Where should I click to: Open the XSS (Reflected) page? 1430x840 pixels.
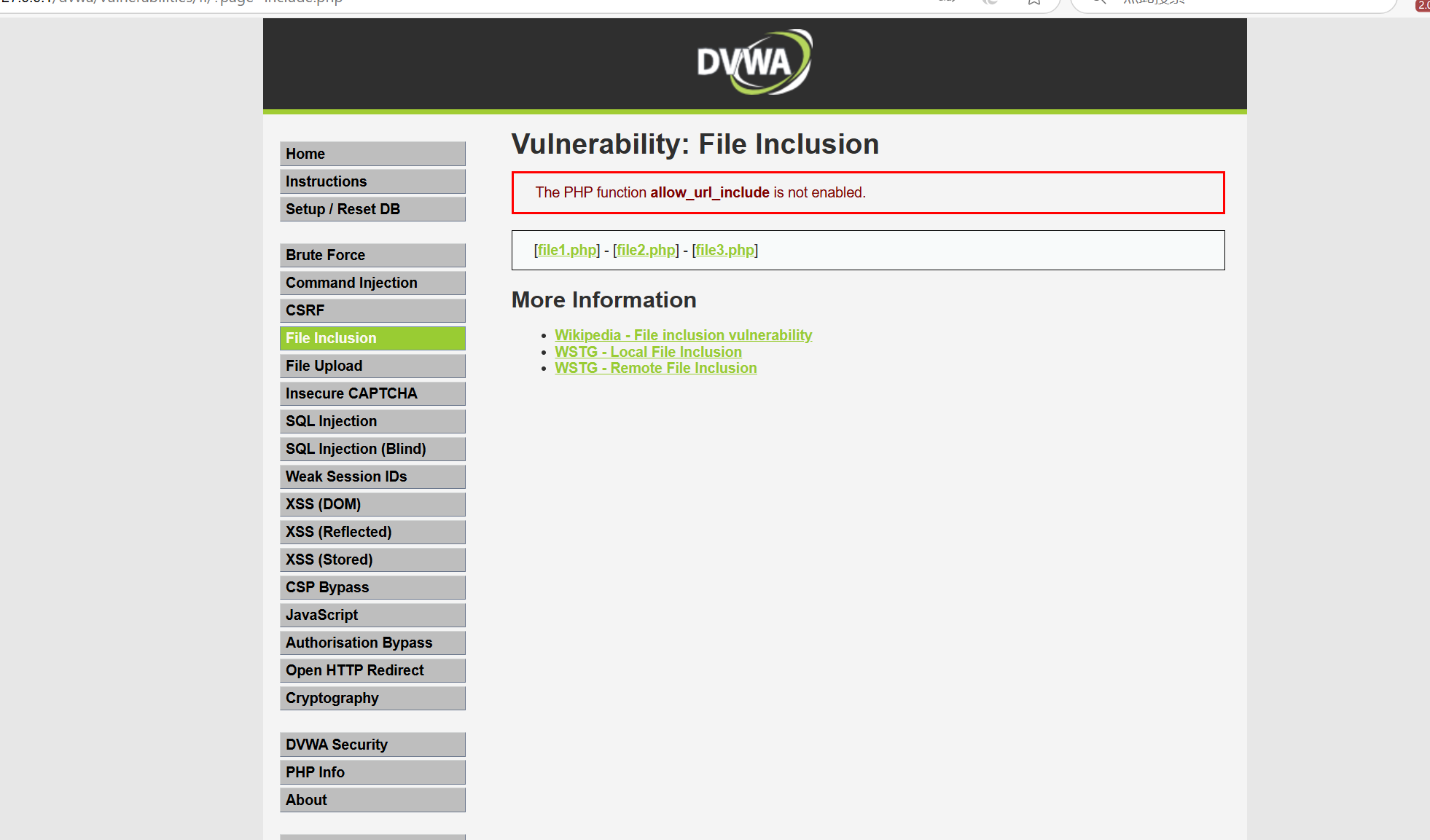(372, 532)
